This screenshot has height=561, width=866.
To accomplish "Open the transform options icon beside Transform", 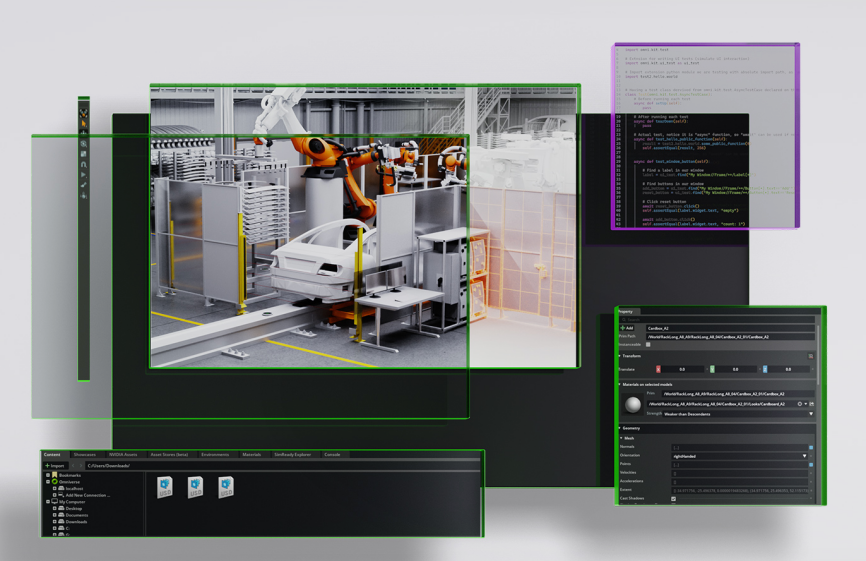I will pyautogui.click(x=810, y=356).
